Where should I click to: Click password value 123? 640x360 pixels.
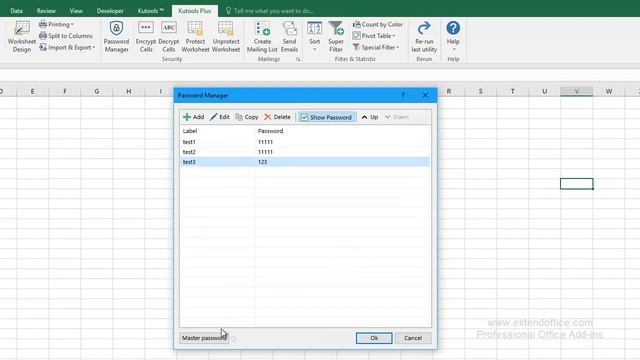click(262, 162)
